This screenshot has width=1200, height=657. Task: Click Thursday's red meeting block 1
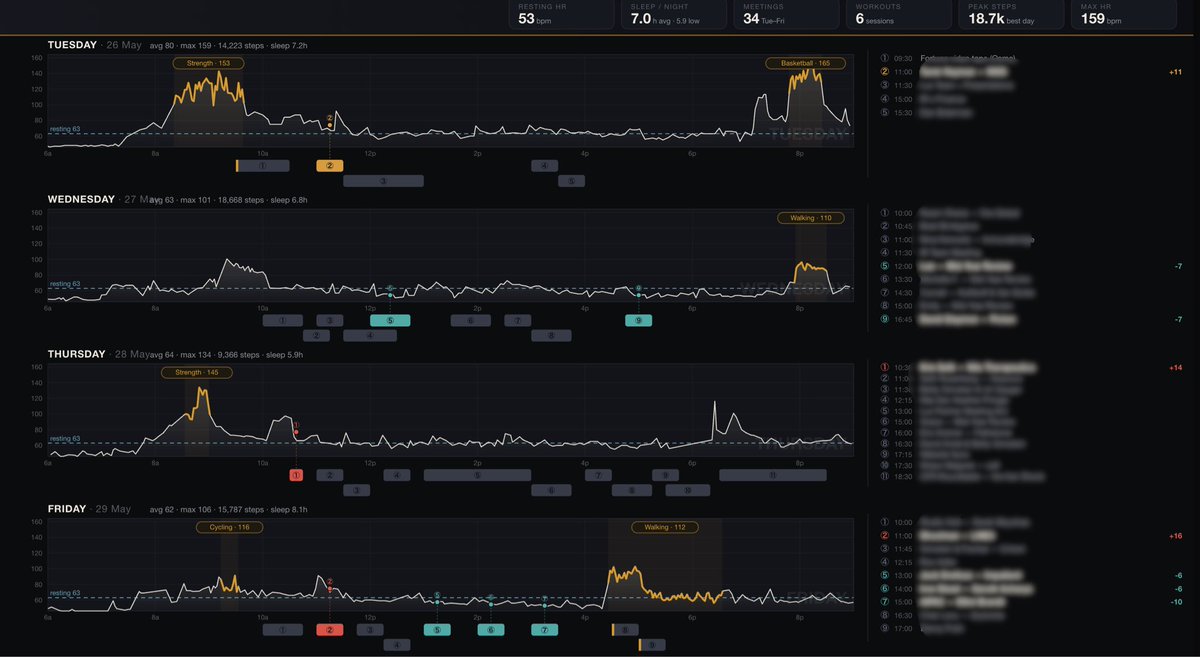tap(296, 475)
